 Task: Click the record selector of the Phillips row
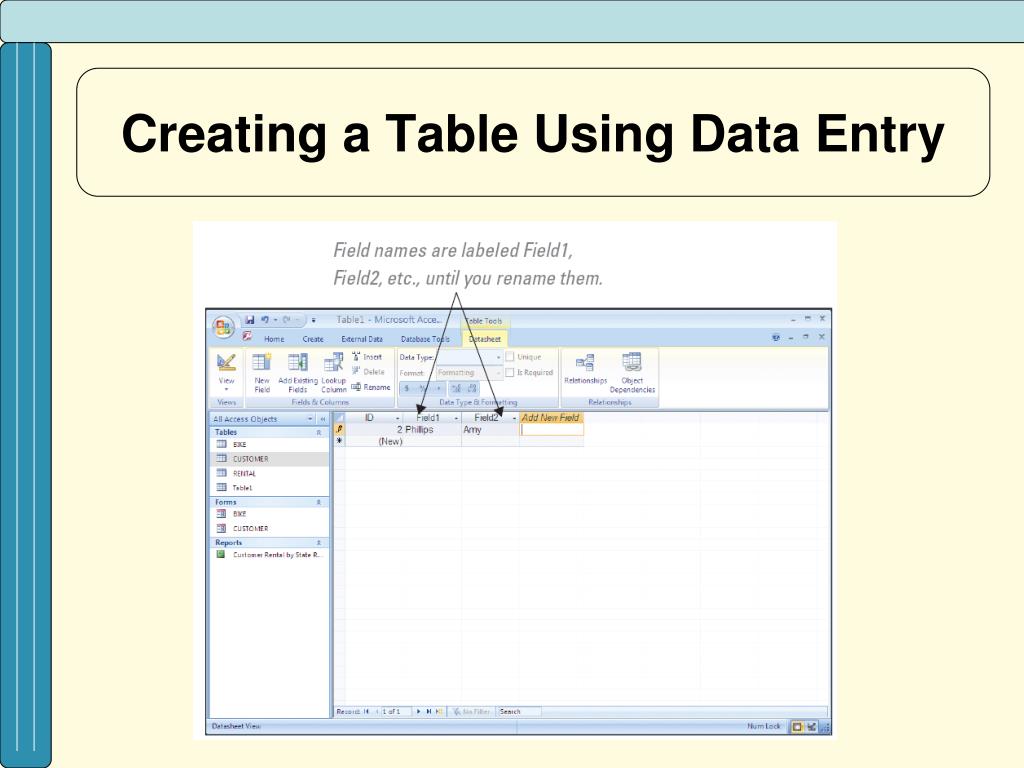(339, 430)
